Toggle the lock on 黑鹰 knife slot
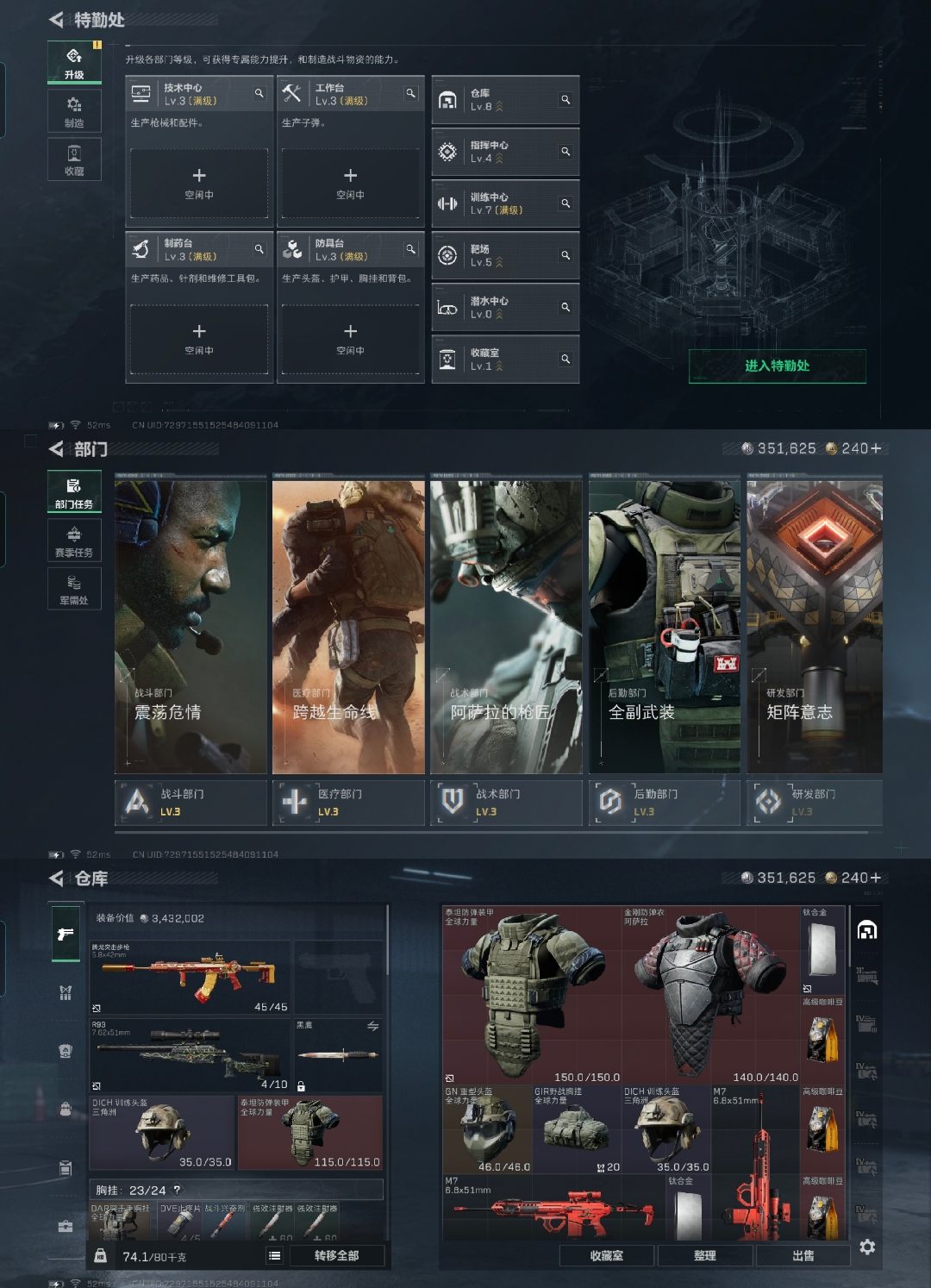 click(301, 1086)
